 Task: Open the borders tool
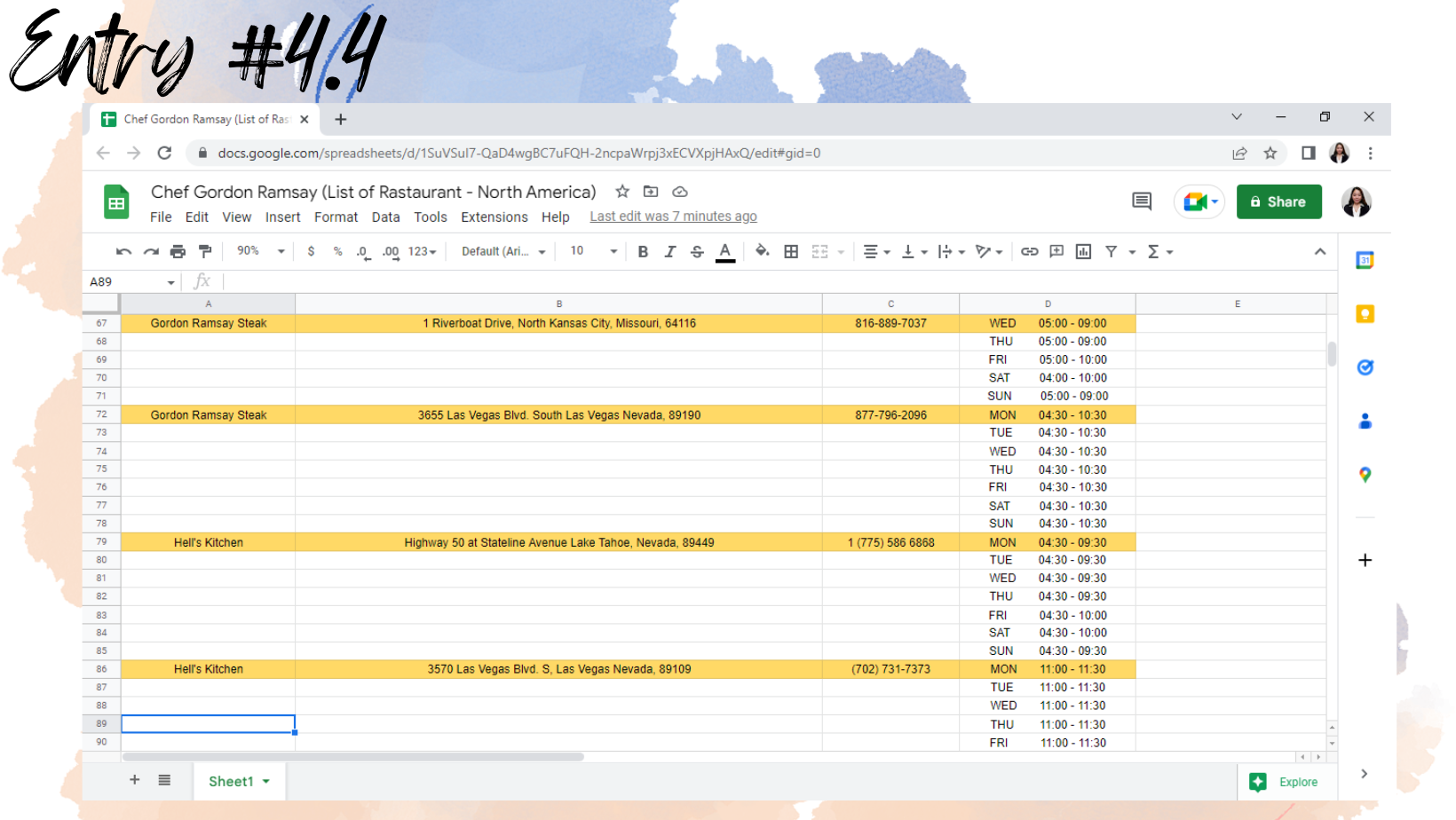pyautogui.click(x=791, y=252)
